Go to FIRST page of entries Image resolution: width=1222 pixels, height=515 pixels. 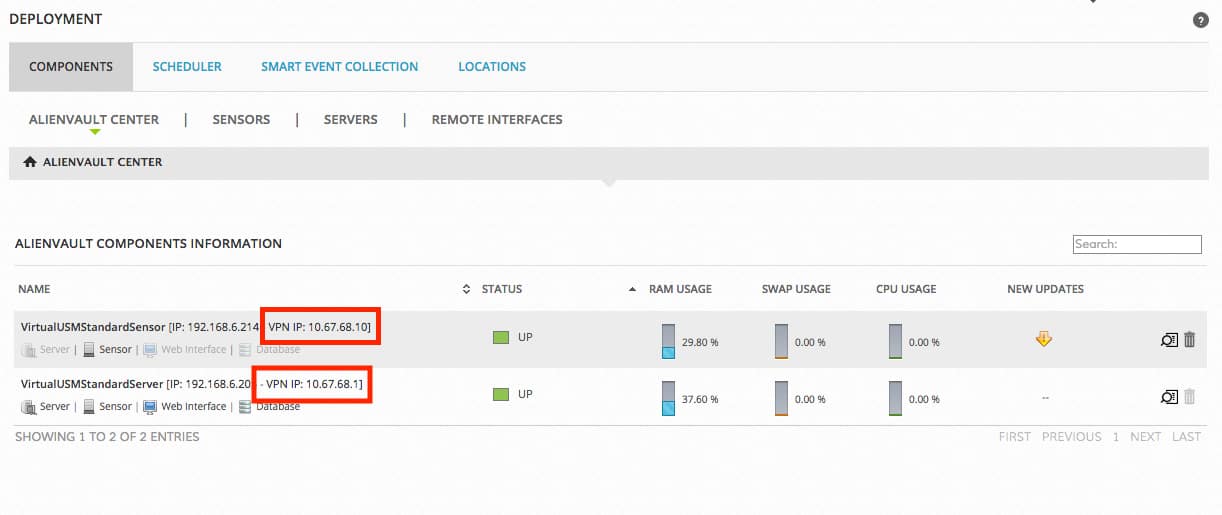[x=1014, y=437]
